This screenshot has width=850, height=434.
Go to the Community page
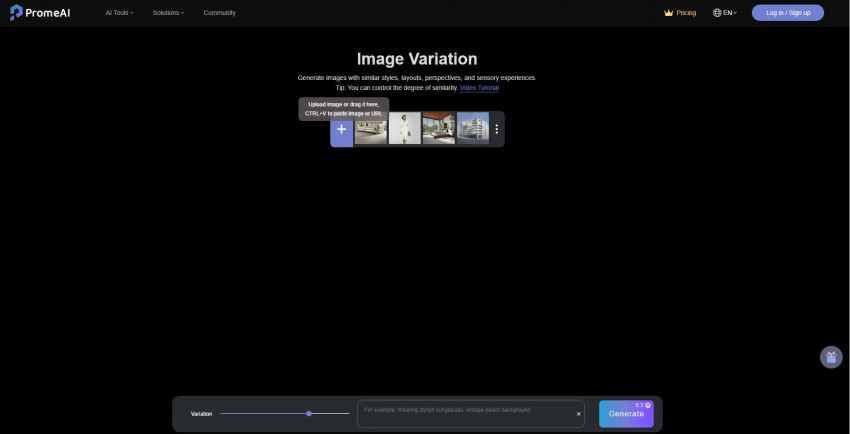[219, 13]
